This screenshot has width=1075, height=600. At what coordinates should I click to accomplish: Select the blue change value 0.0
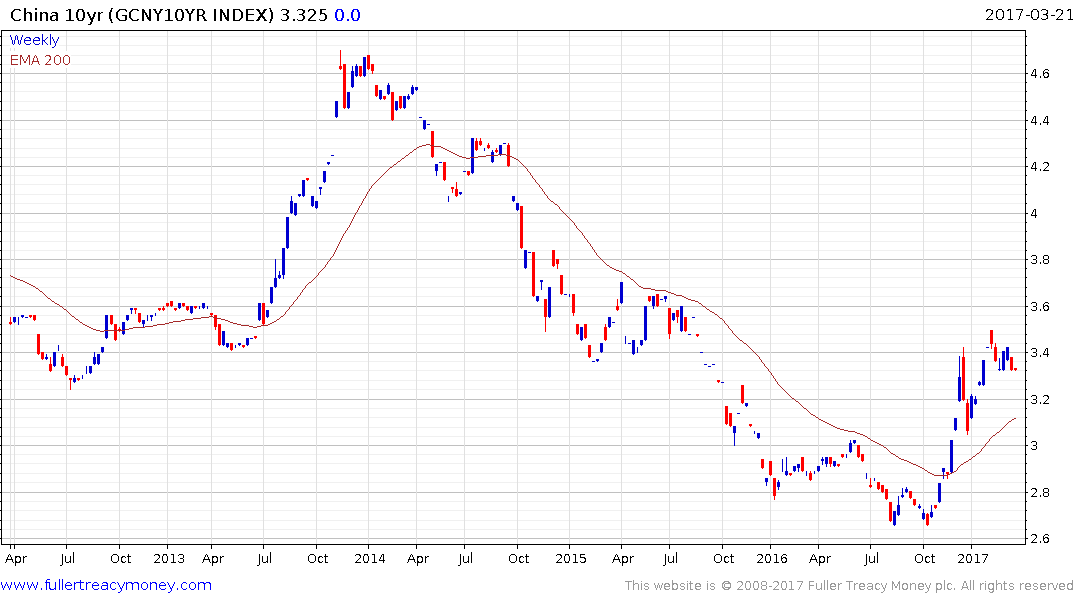(x=348, y=15)
